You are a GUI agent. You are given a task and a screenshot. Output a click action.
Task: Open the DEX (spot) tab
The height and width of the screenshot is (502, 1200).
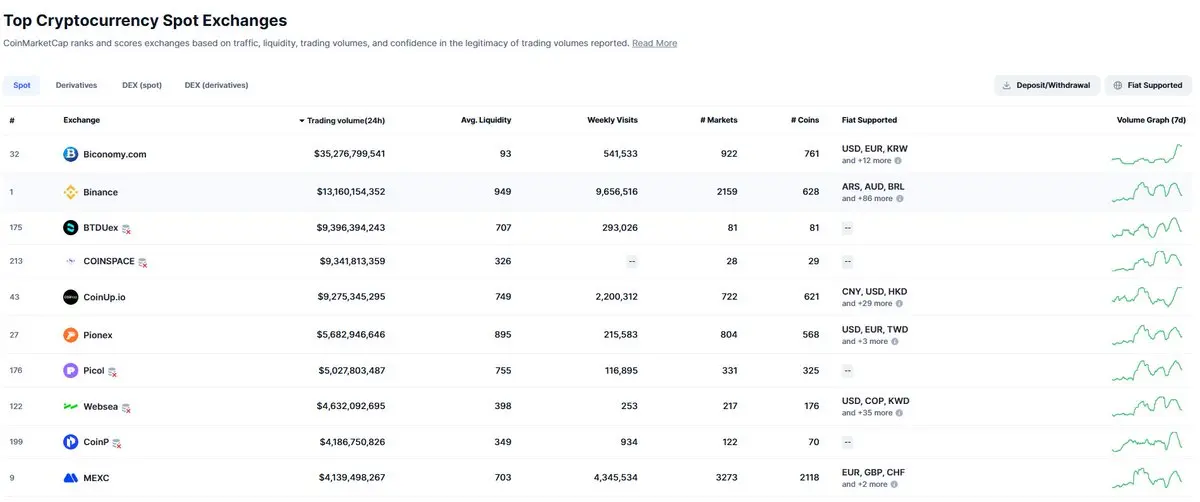[x=142, y=85]
